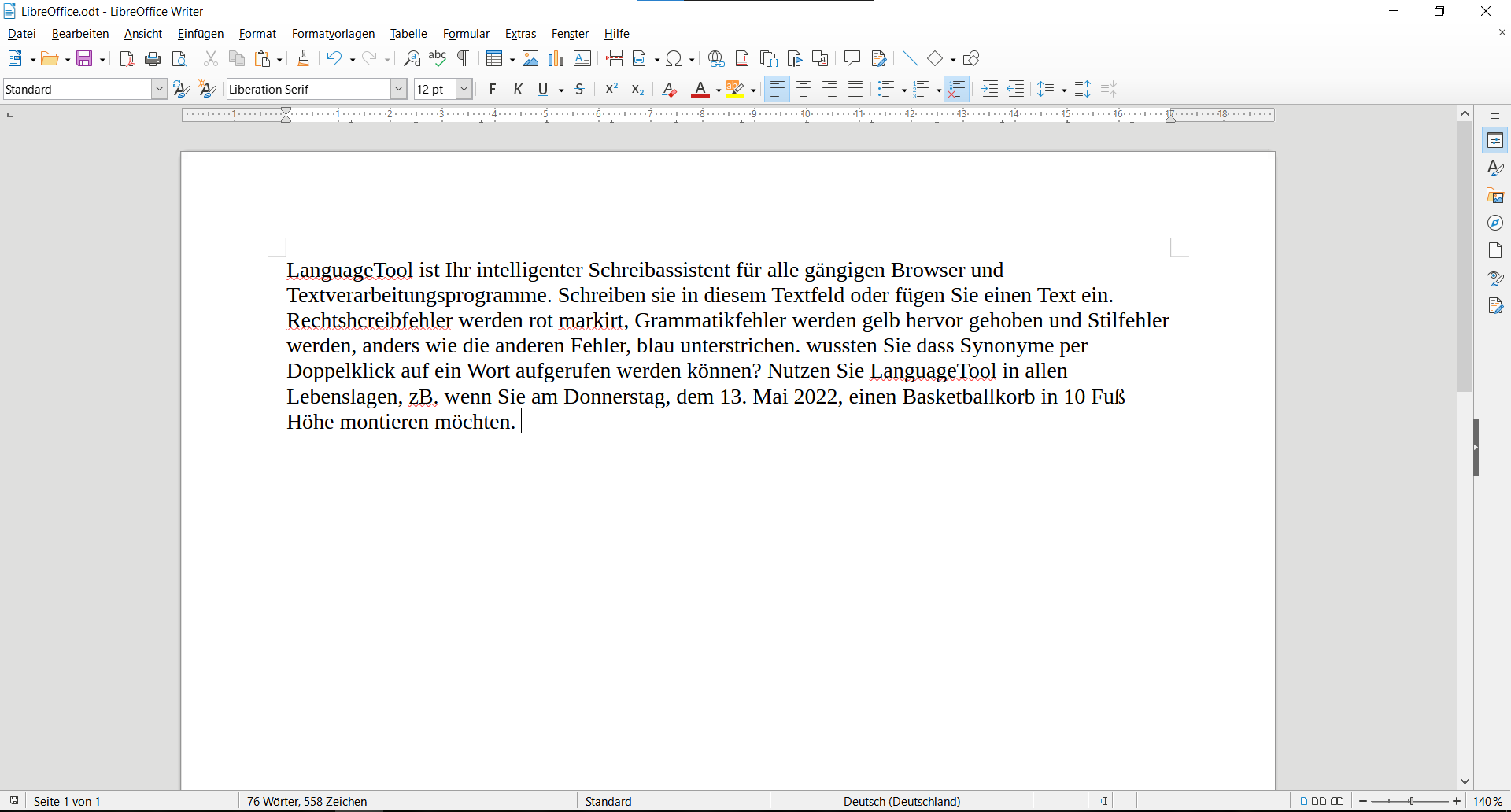Toggle print preview icon

pos(179,59)
